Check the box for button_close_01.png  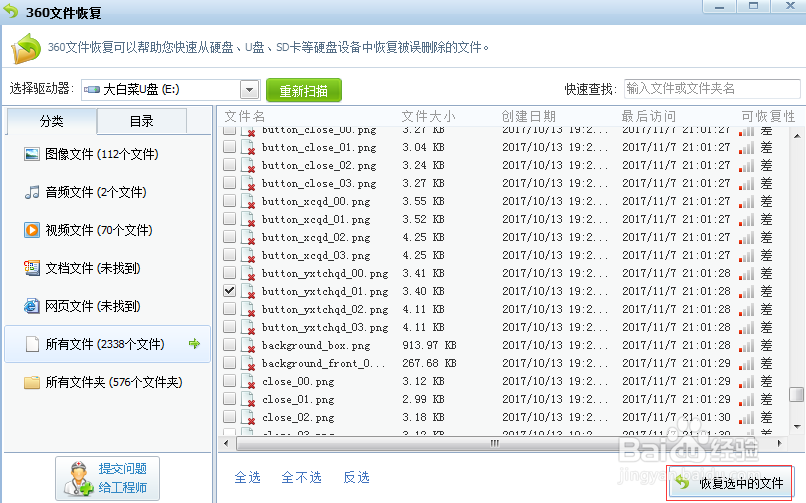[229, 147]
